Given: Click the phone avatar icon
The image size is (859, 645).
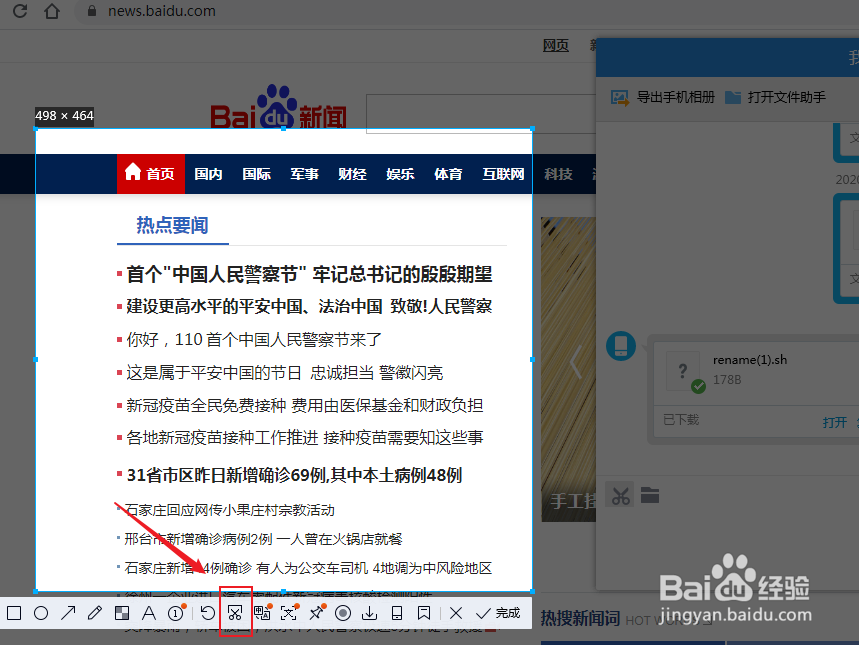Looking at the screenshot, I should (621, 346).
